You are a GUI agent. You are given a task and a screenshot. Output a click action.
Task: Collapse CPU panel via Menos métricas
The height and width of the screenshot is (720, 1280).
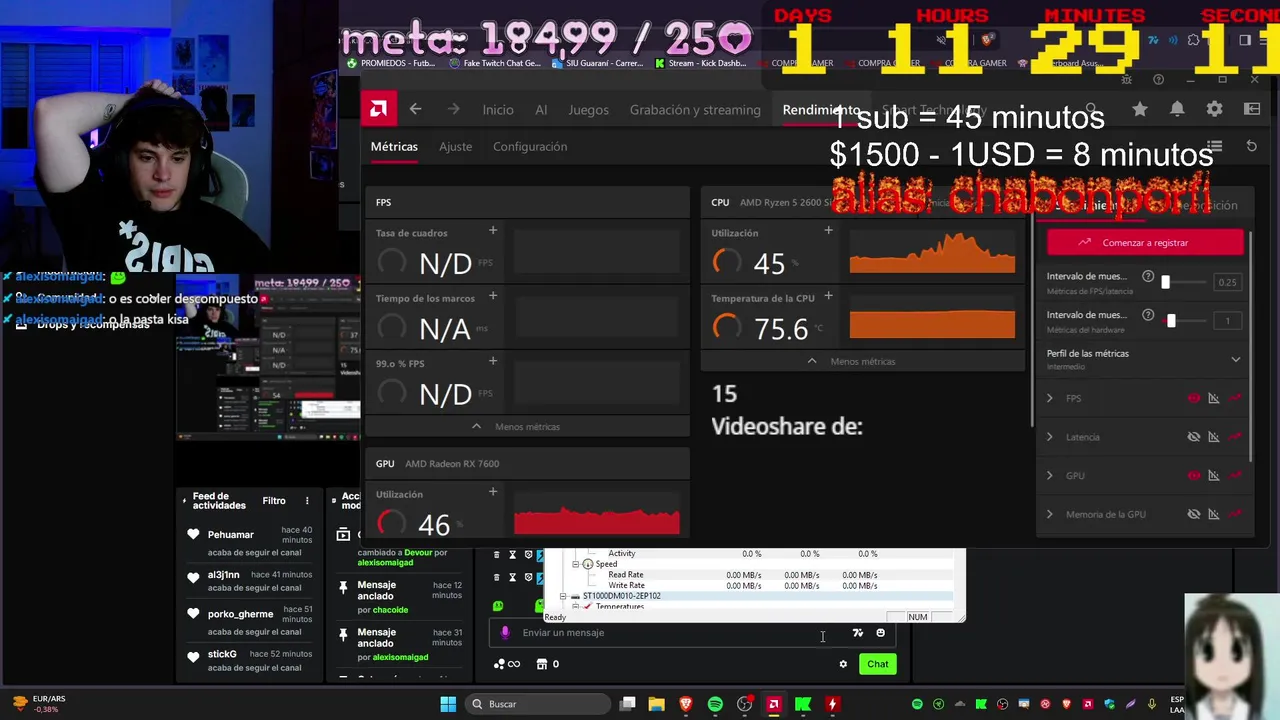852,361
